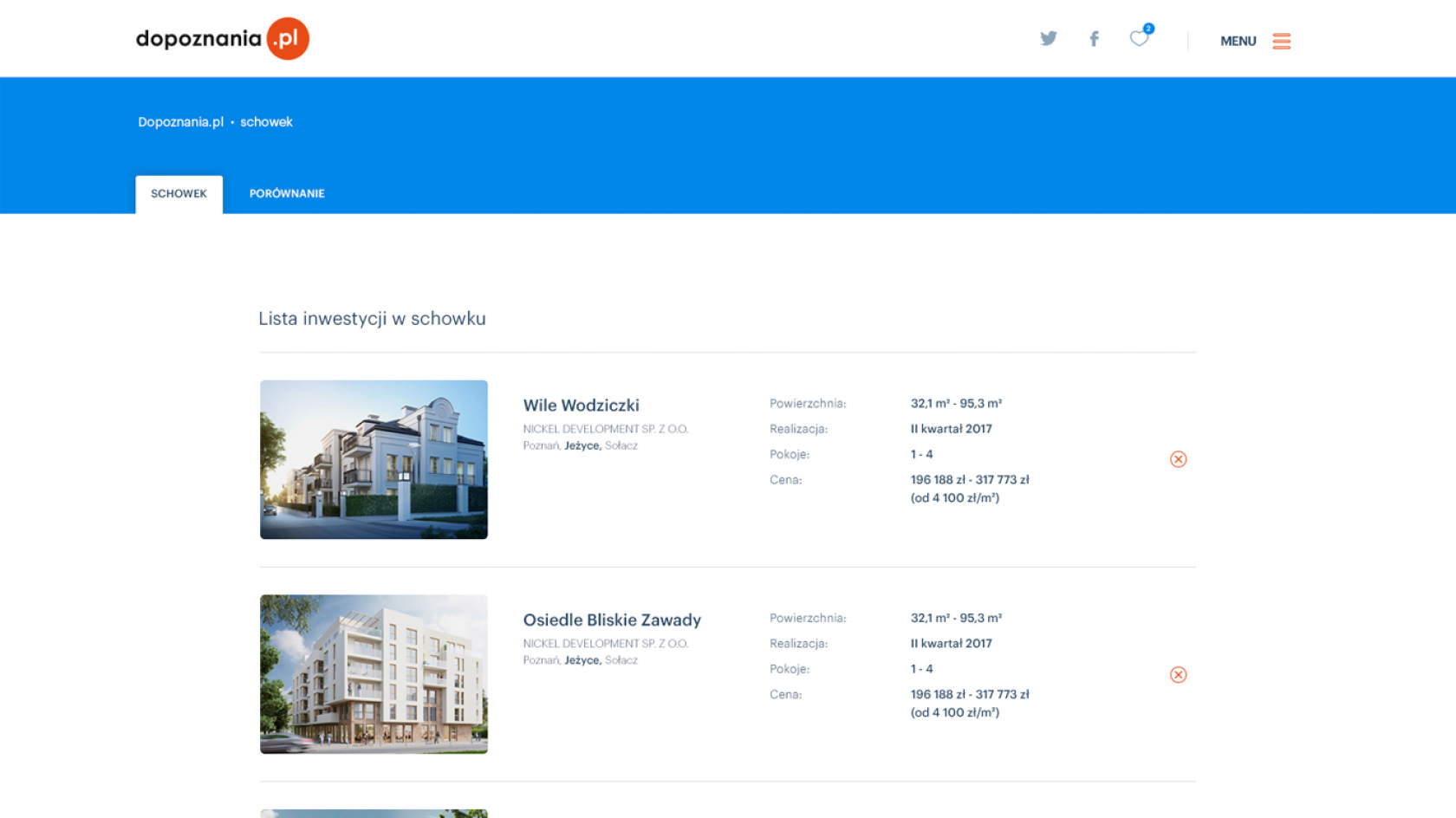Open the Osiedle Bliskie Zawady building photo
The width and height of the screenshot is (1456, 818).
(374, 673)
